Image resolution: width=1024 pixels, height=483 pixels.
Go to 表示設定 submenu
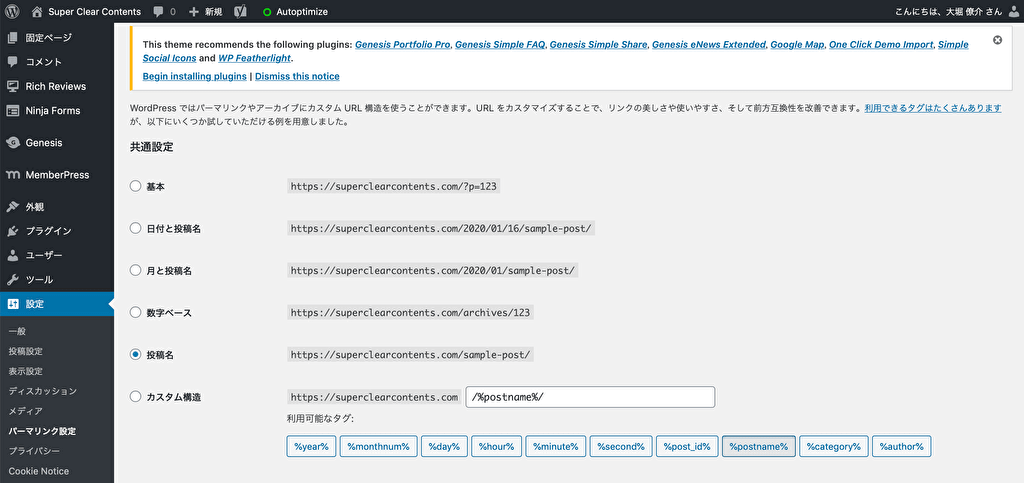(25, 371)
